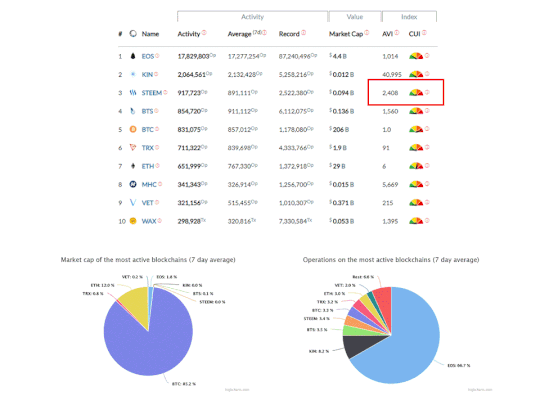Open the MHC blockchain link
This screenshot has height=405, width=540.
click(149, 184)
